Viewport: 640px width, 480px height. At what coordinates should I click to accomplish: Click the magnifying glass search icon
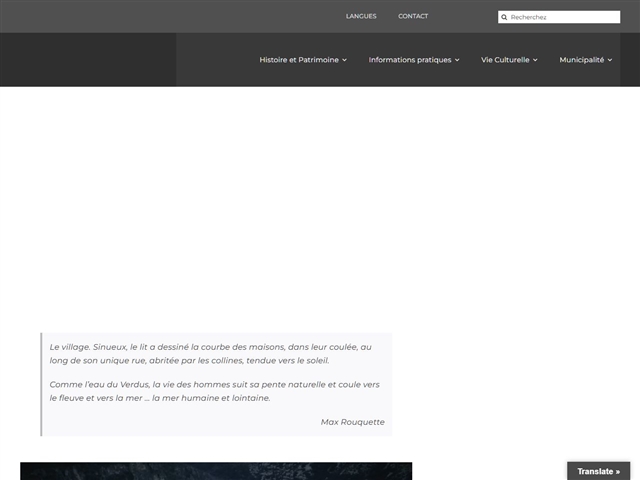click(x=505, y=17)
